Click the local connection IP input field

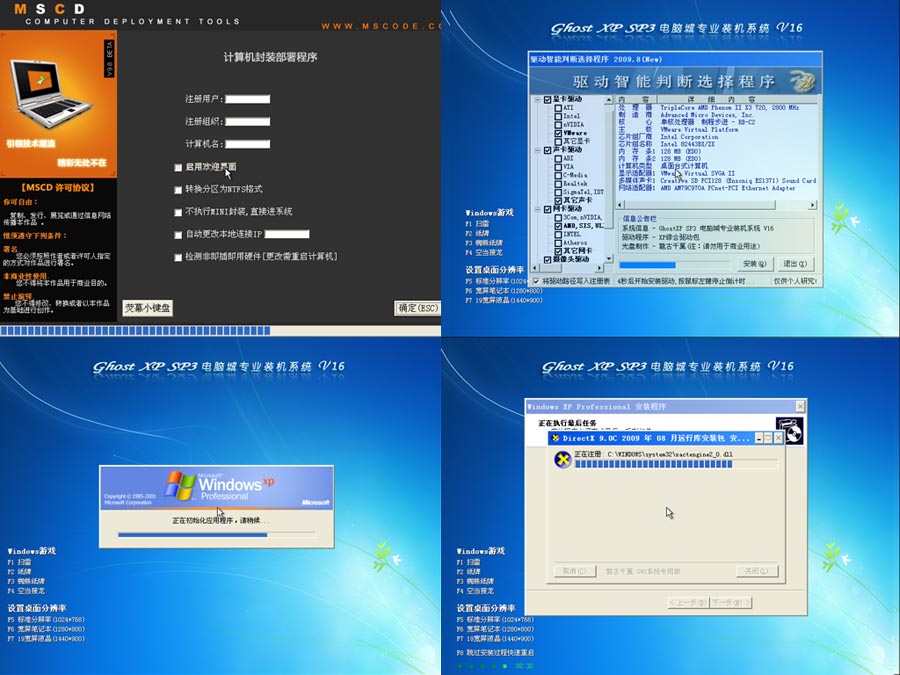287,234
